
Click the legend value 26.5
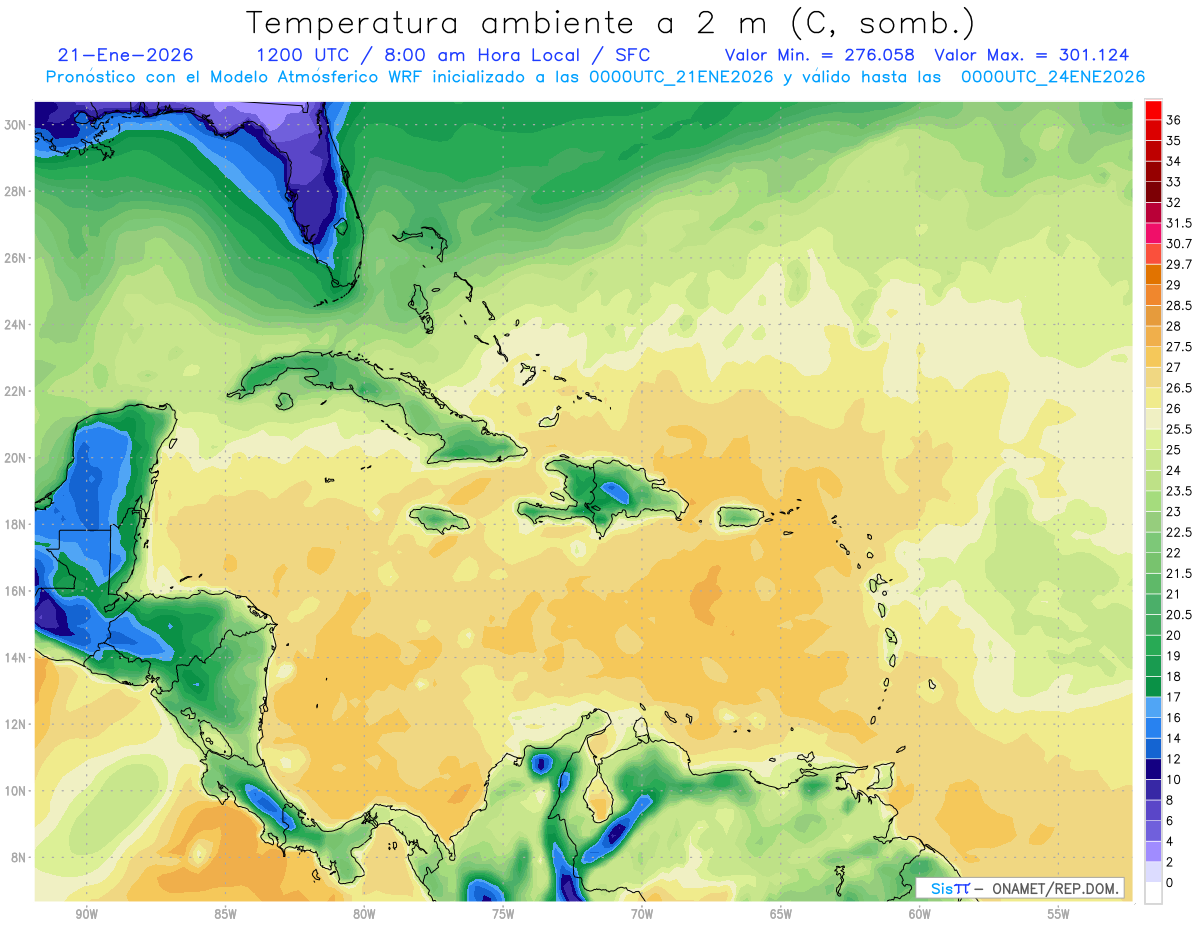1179,388
